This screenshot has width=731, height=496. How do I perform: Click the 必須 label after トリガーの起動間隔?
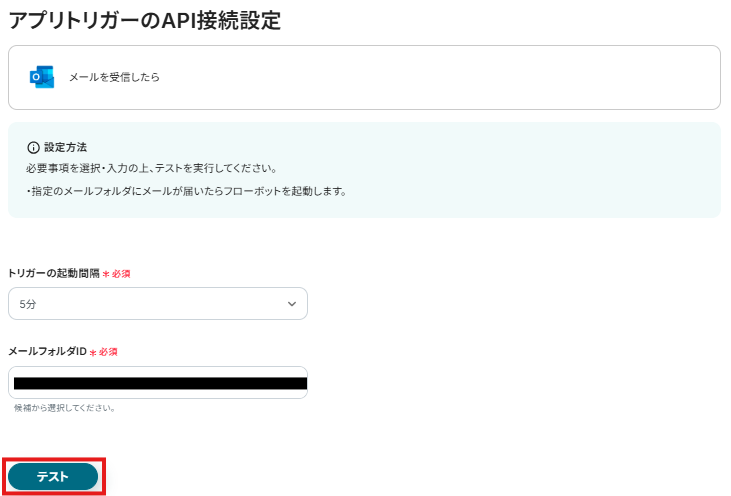121,273
